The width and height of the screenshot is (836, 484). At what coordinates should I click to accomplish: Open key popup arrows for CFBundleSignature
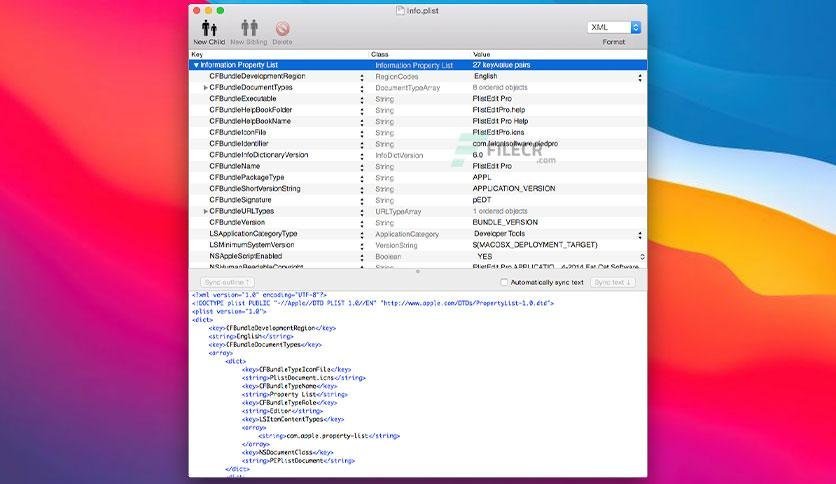tap(362, 201)
